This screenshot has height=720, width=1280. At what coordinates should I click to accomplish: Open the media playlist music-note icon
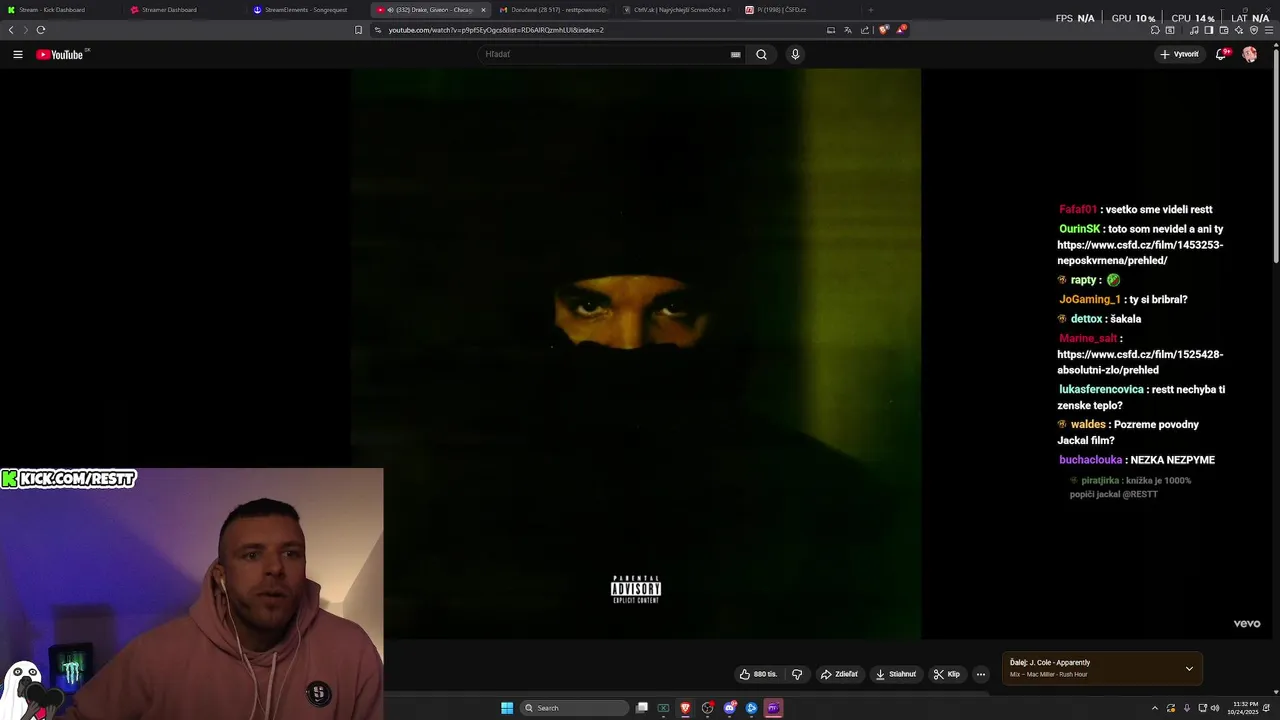(x=1194, y=30)
